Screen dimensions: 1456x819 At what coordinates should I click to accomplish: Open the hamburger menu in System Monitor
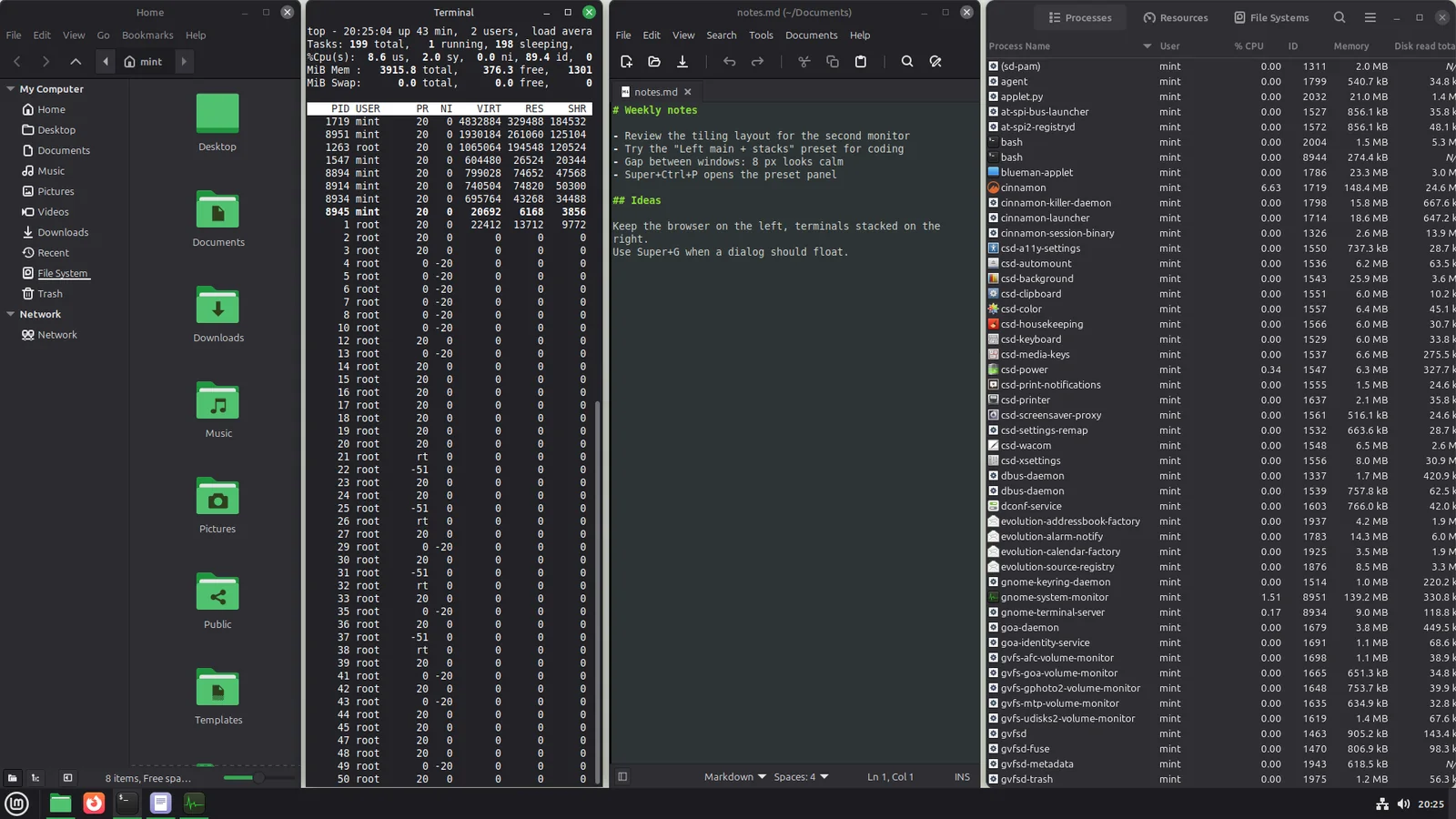(x=1370, y=17)
